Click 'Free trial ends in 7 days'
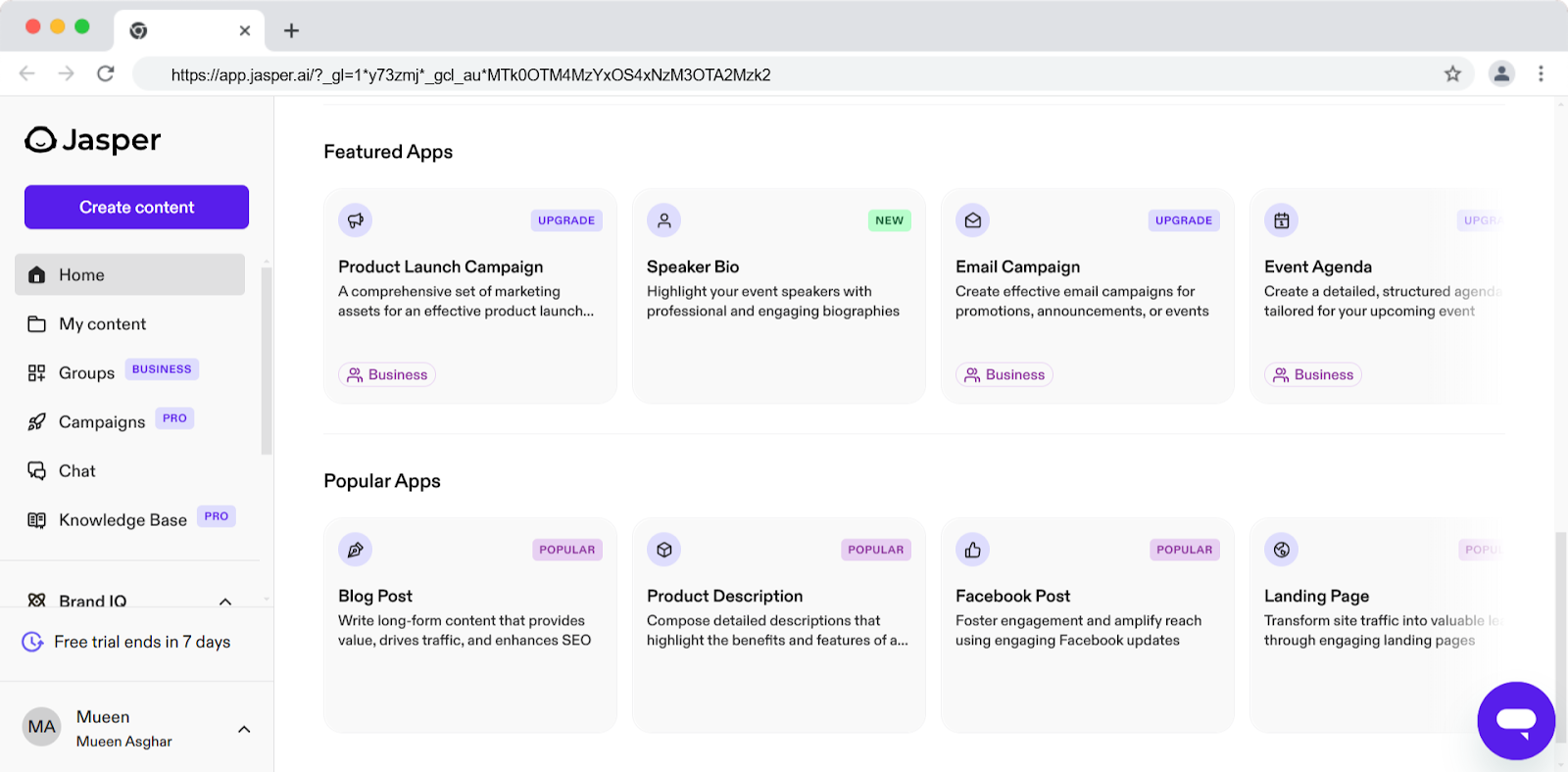The width and height of the screenshot is (1568, 772). pos(142,642)
